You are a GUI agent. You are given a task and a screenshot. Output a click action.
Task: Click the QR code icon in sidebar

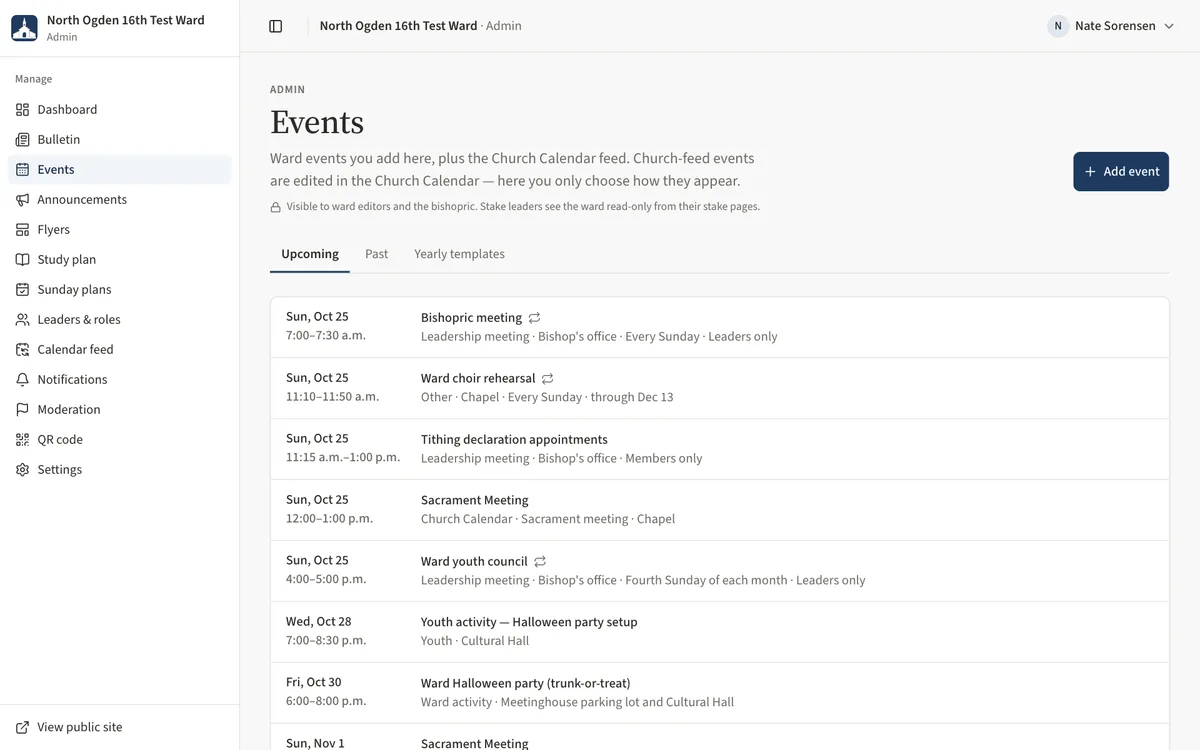click(22, 440)
